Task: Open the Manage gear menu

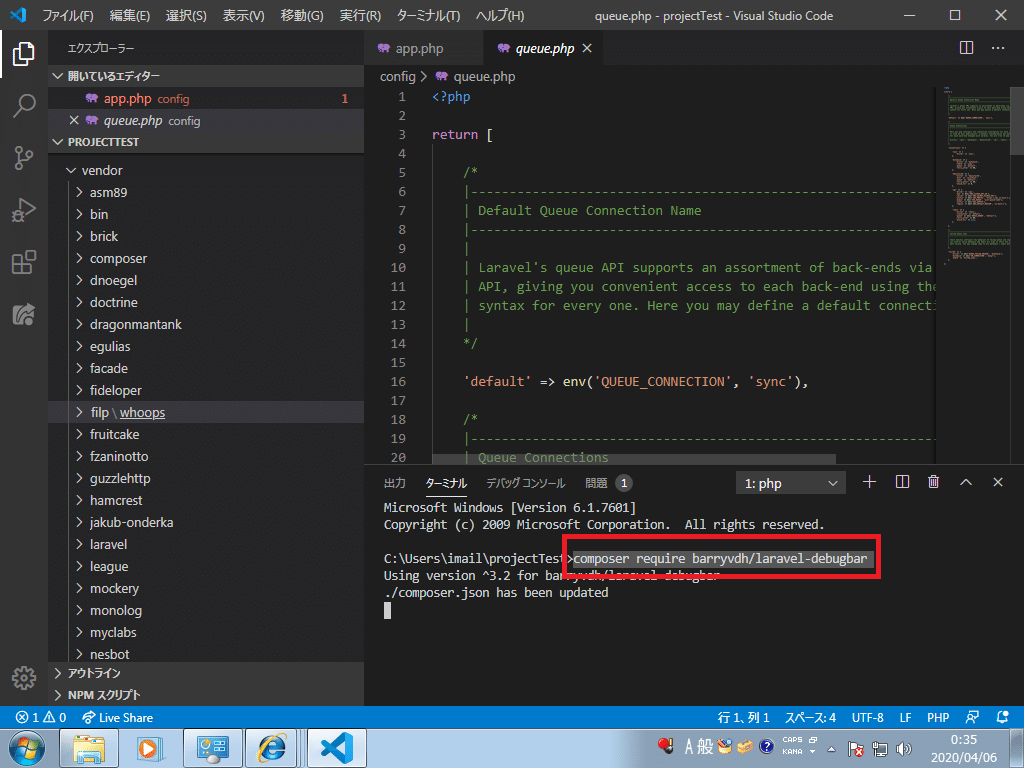Action: tap(24, 678)
